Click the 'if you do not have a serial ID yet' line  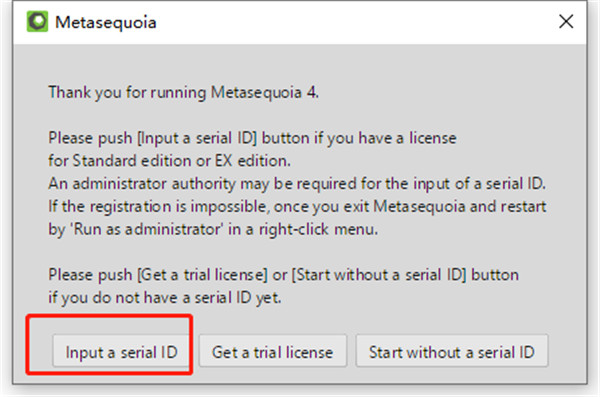[x=165, y=298]
